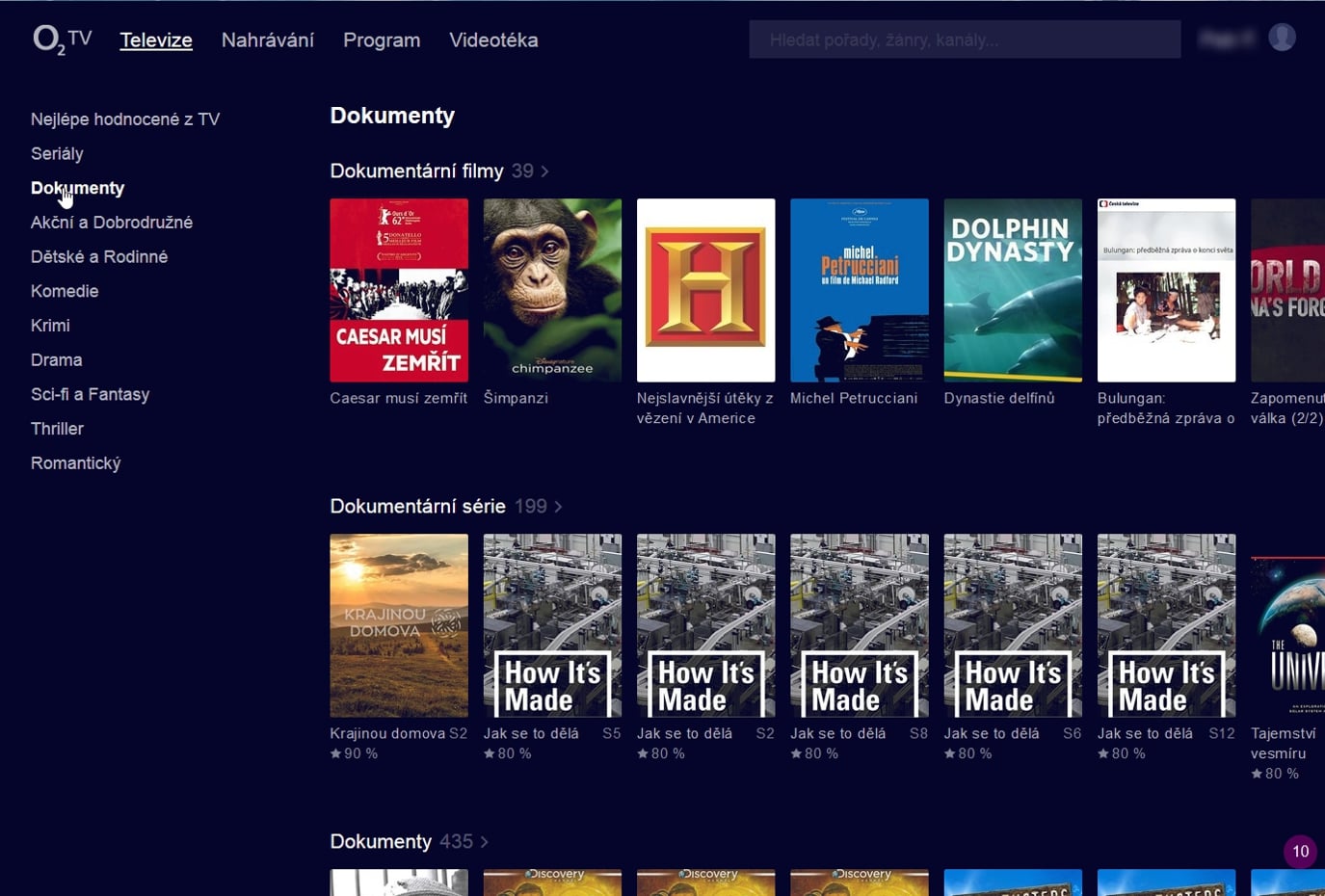Click the 'Michel Petrucciani' title text
The height and width of the screenshot is (896, 1325).
854,398
